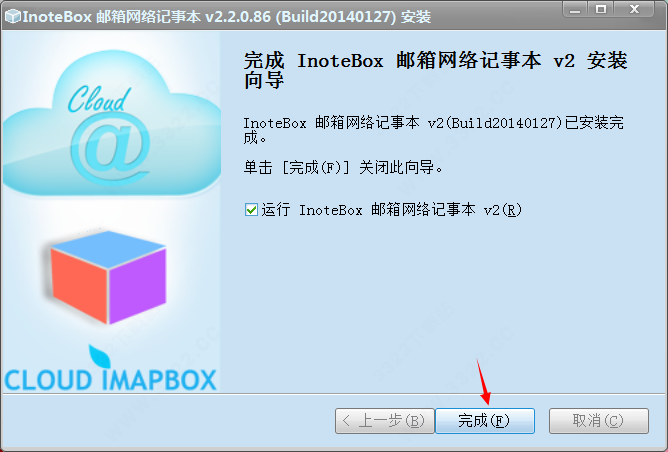This screenshot has height=452, width=668.
Task: Click the blue leaf above CLOUD IMAPBOX
Action: (99, 356)
